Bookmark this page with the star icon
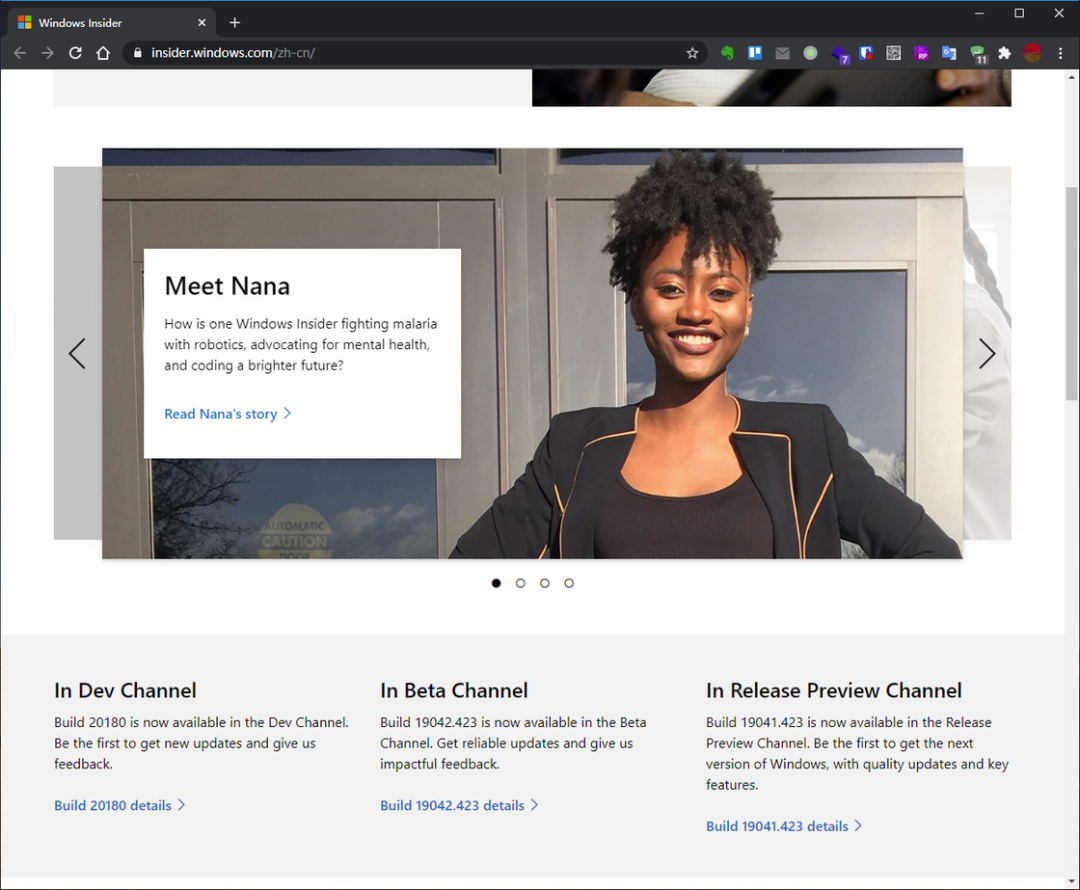This screenshot has height=890, width=1080. (x=692, y=53)
